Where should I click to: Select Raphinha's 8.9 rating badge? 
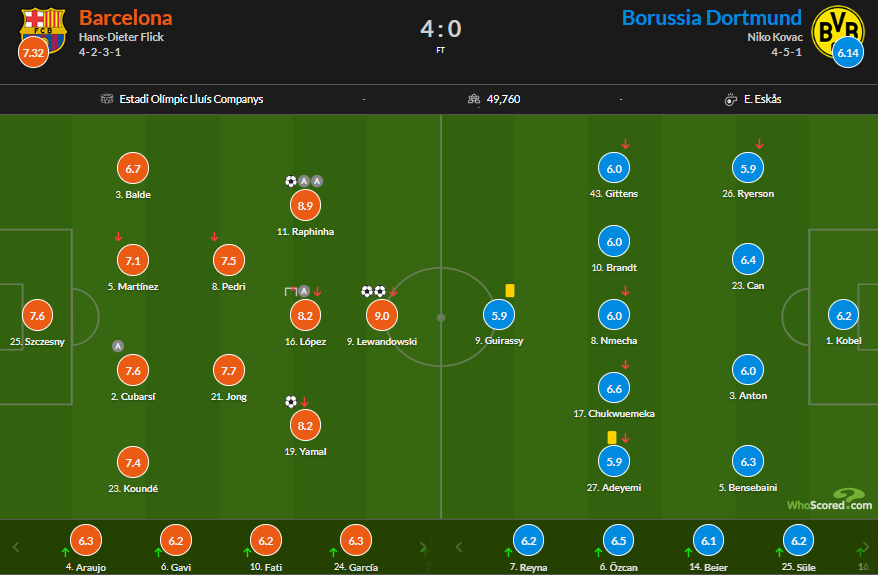305,205
